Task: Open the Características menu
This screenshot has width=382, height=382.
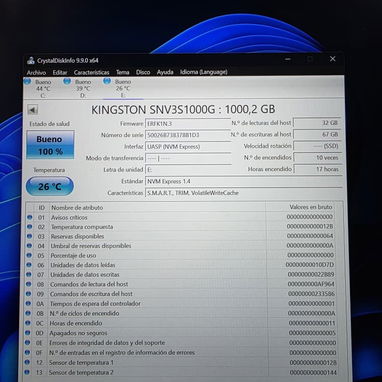Action: (91, 72)
